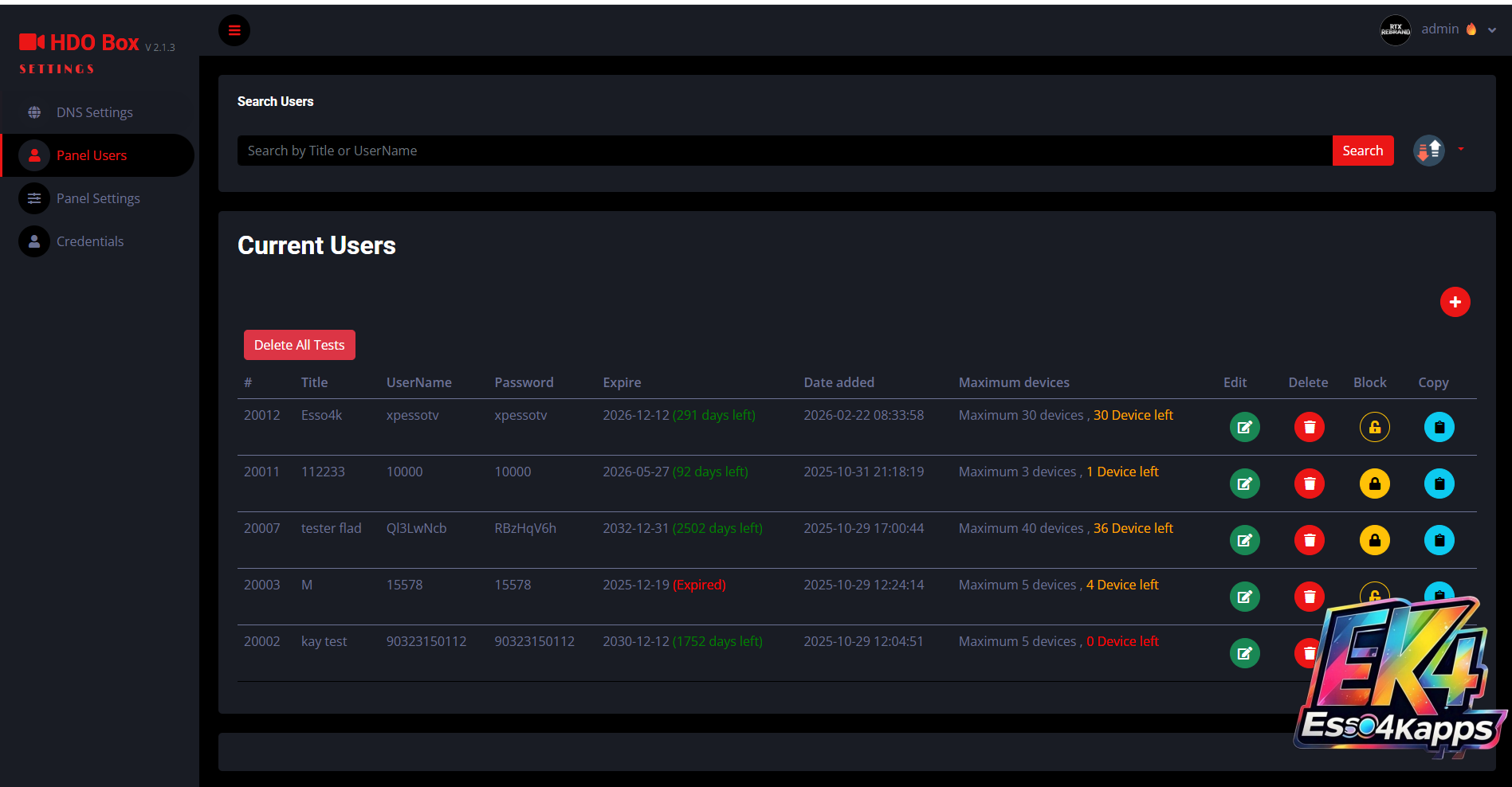The width and height of the screenshot is (1512, 787).
Task: Copy the tester flad user info
Action: click(x=1439, y=540)
